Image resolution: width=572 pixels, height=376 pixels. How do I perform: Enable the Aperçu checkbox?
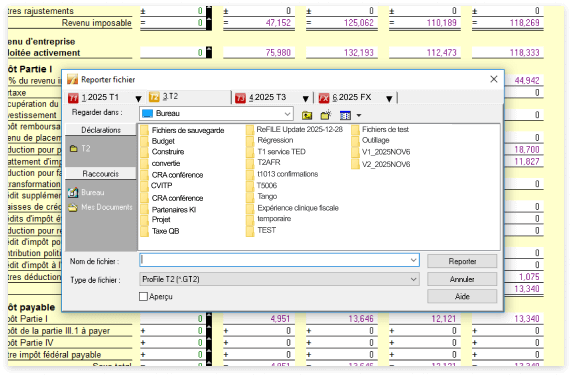click(x=143, y=296)
